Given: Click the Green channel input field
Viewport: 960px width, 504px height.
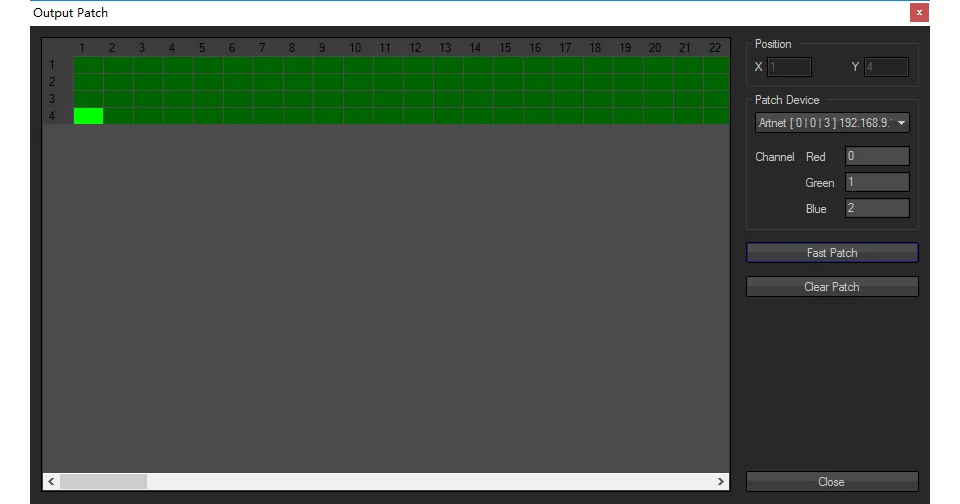Looking at the screenshot, I should pyautogui.click(x=877, y=182).
